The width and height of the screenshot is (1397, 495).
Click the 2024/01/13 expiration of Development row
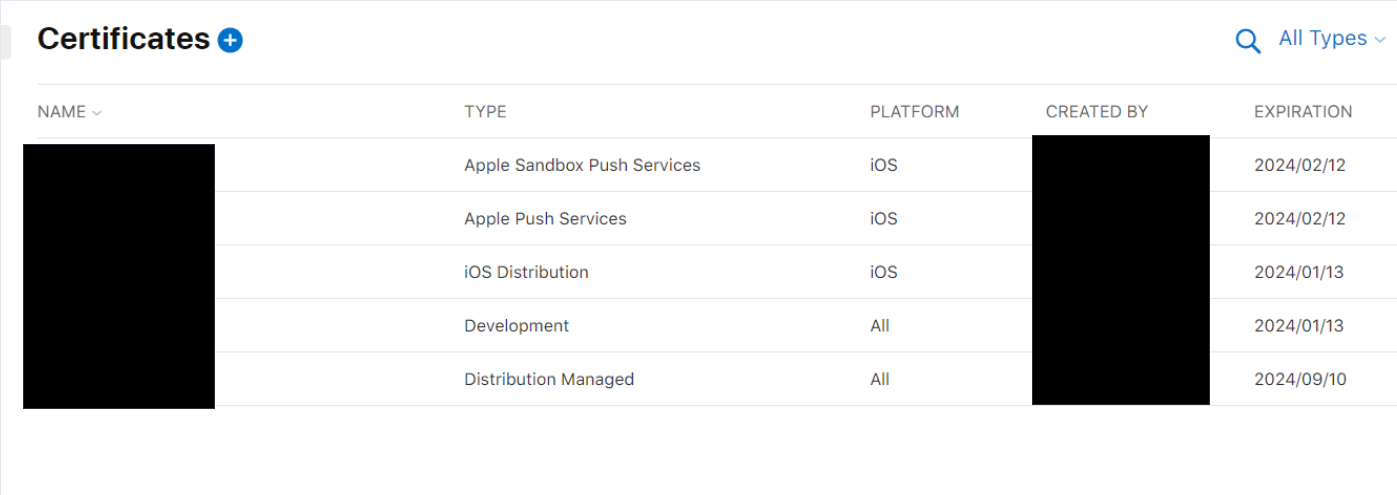point(1299,326)
